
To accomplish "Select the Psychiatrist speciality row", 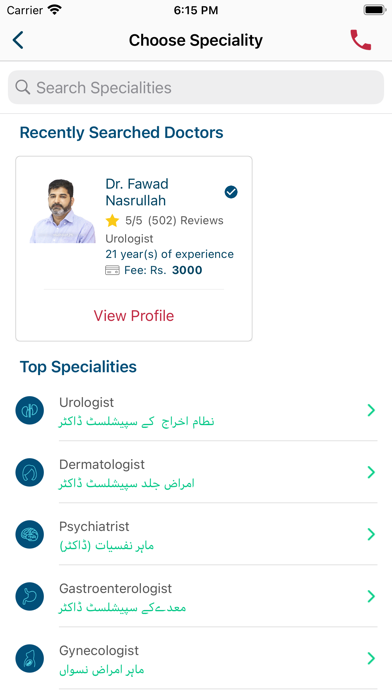I will click(196, 534).
